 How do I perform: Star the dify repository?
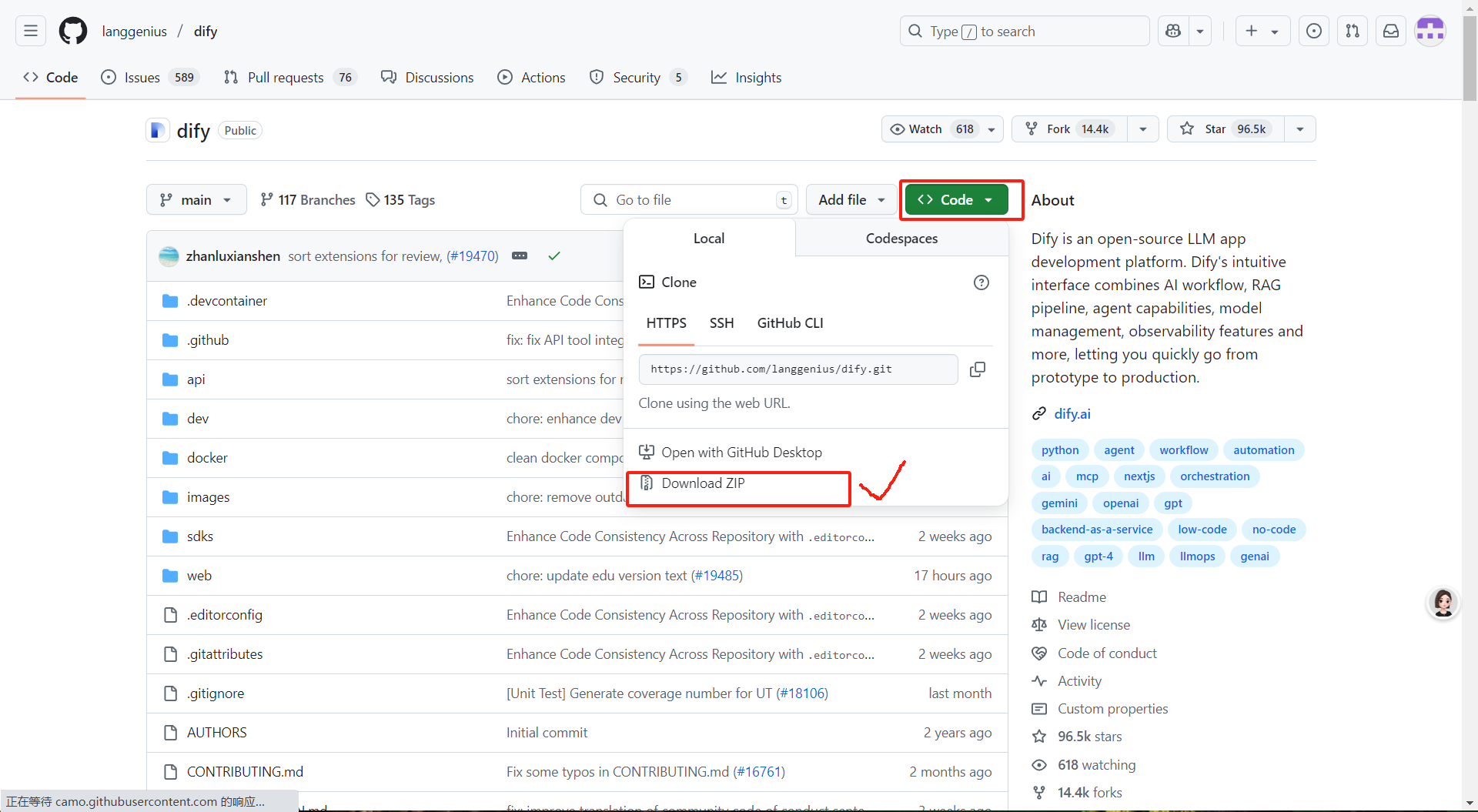1226,129
